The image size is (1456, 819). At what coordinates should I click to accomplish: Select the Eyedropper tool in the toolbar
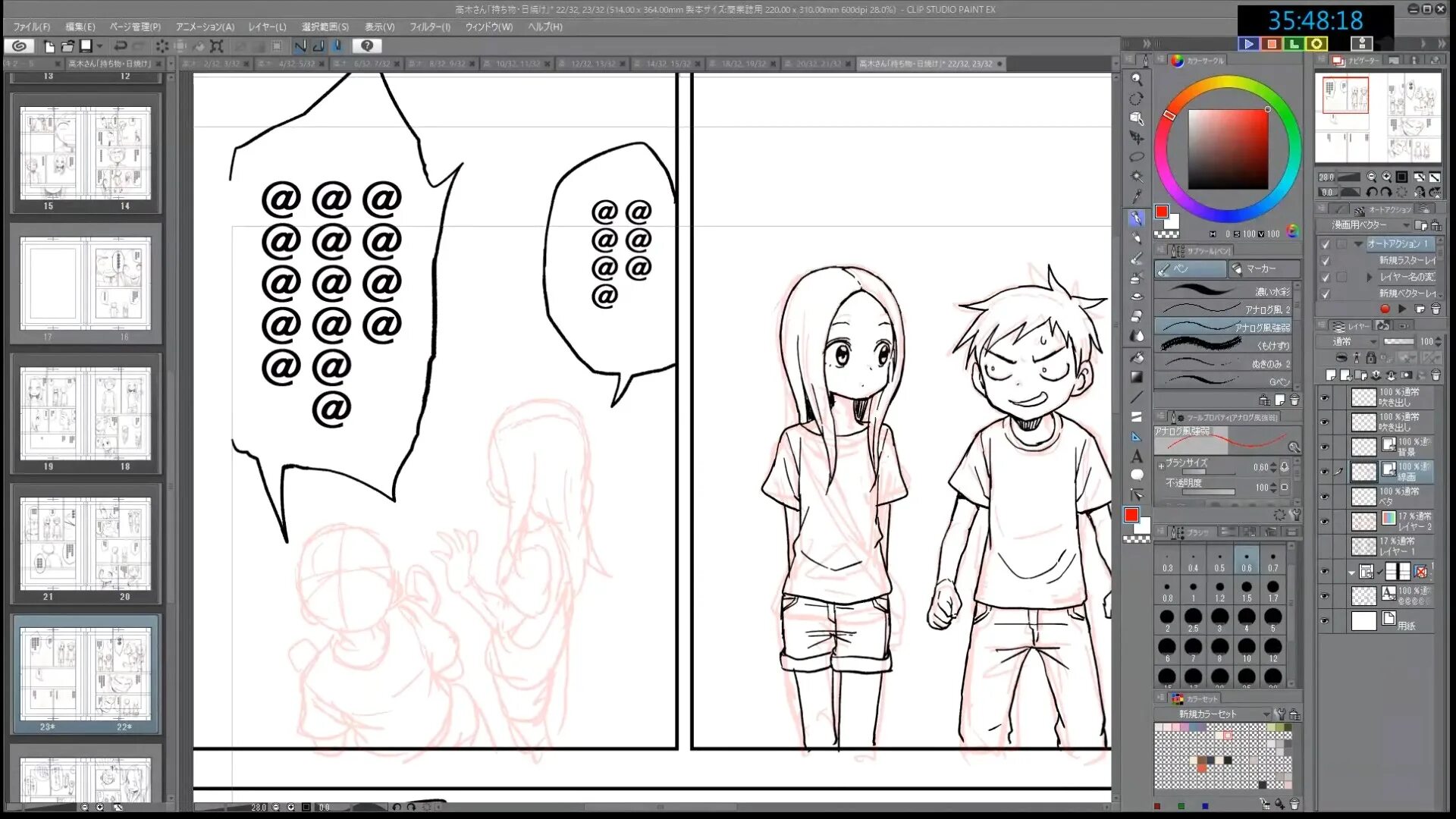1137,197
